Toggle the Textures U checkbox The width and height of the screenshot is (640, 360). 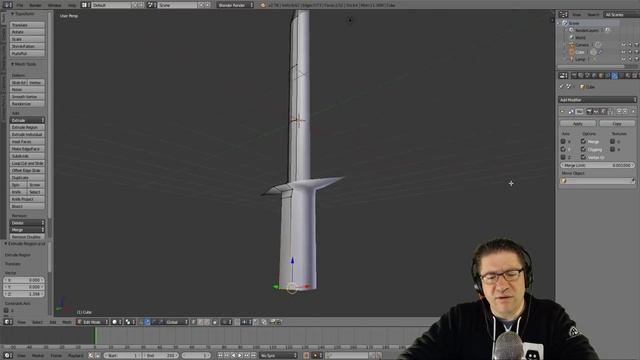pyautogui.click(x=612, y=141)
